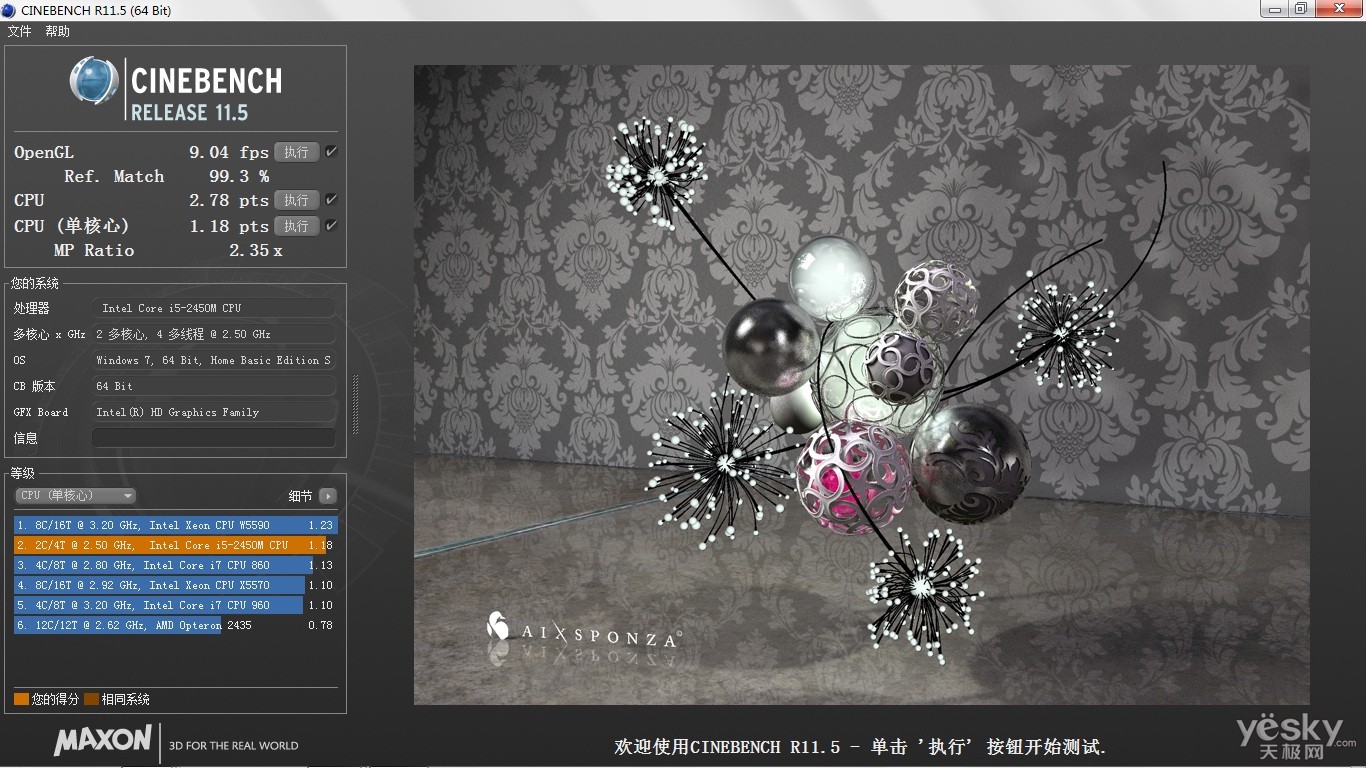Click the OpenGL score 9.04 fps

(x=229, y=152)
